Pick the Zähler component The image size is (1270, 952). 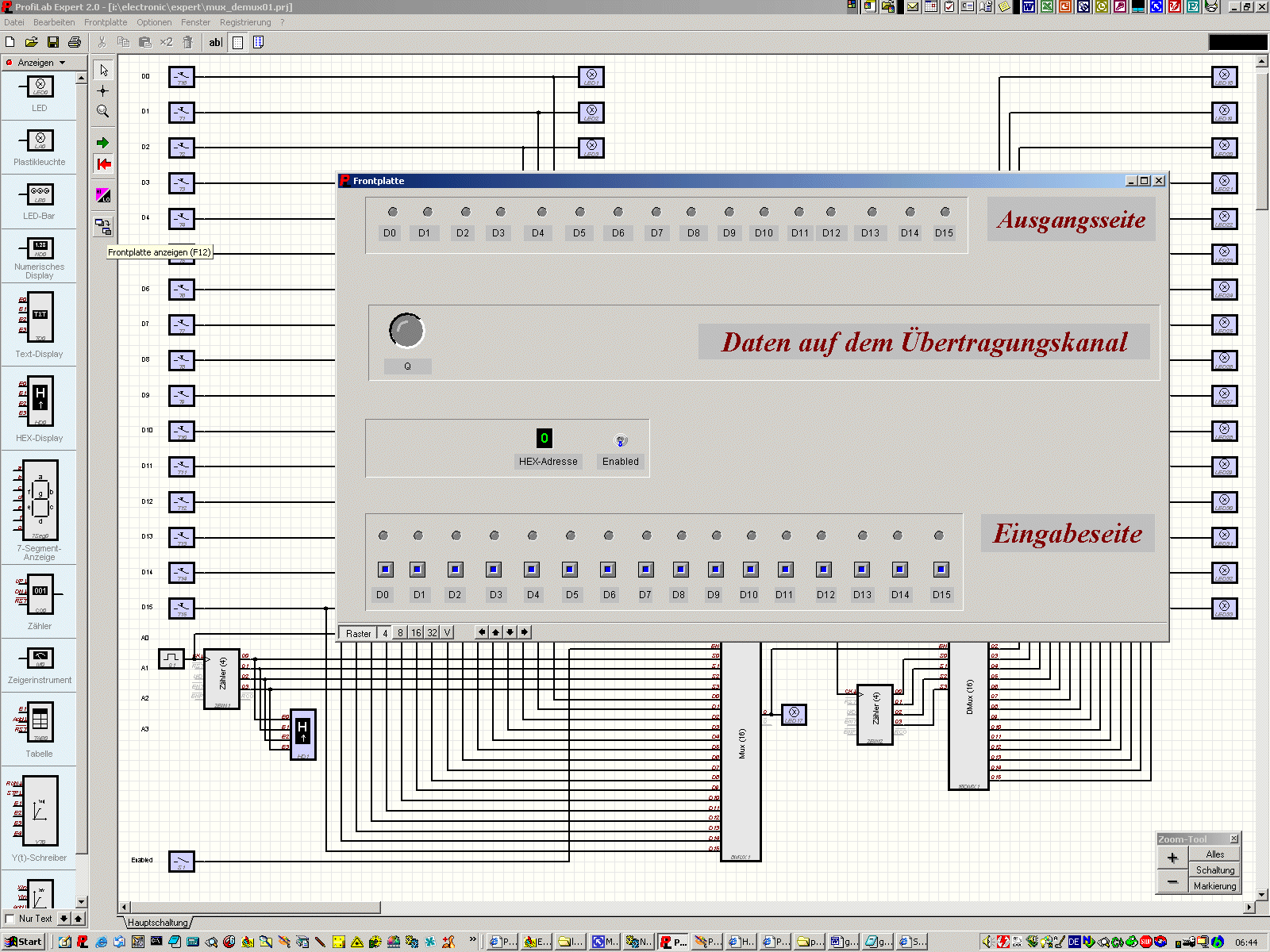pos(40,603)
